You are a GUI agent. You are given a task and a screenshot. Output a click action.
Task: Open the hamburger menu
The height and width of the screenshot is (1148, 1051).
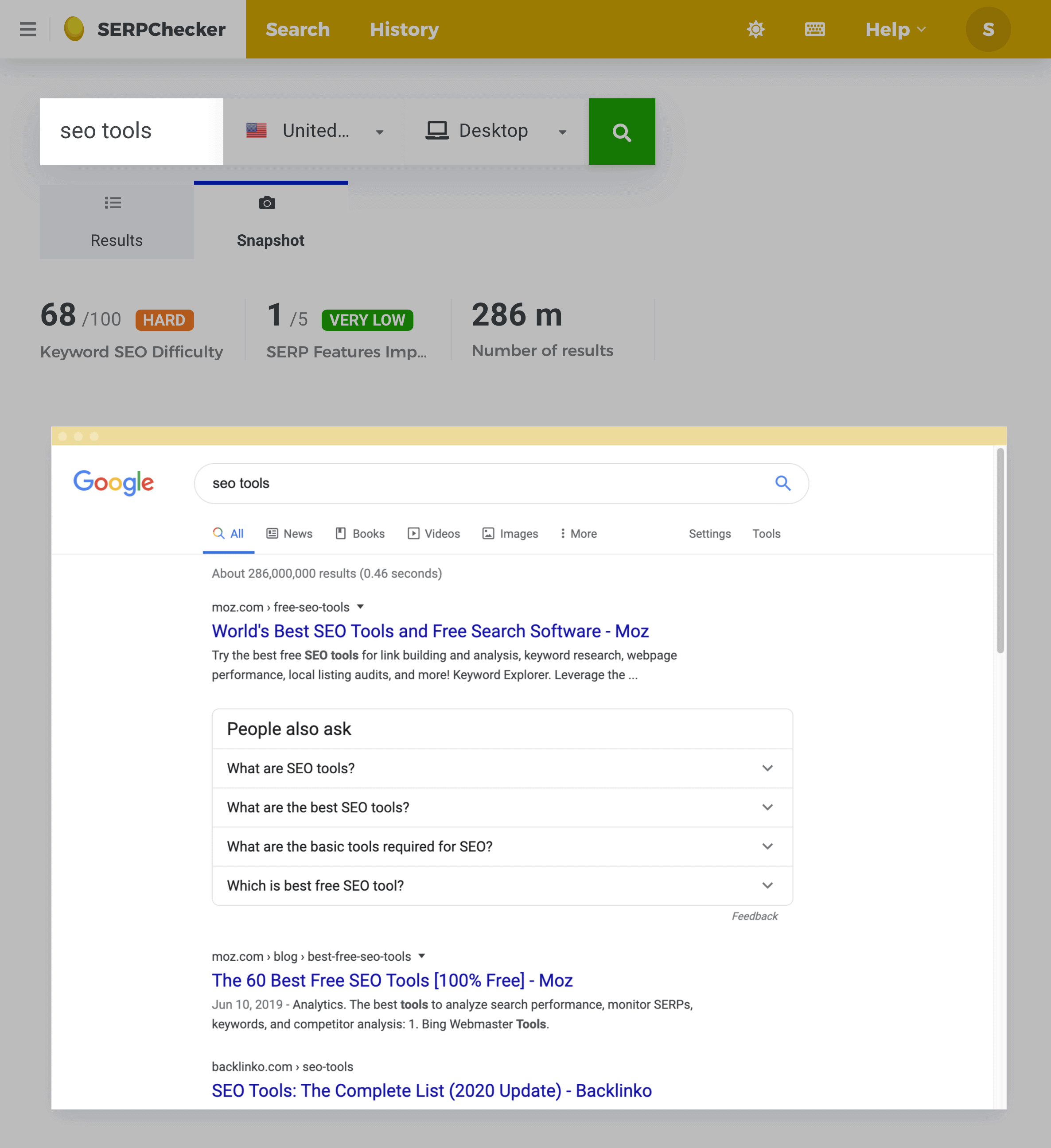[27, 29]
